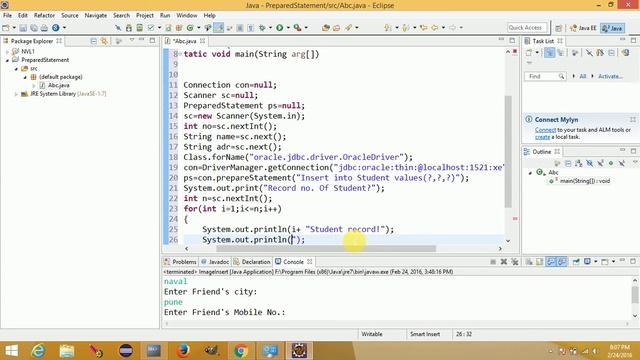The image size is (640, 360).
Task: Click the Last Edit Location arrow icon
Action: (x=424, y=28)
